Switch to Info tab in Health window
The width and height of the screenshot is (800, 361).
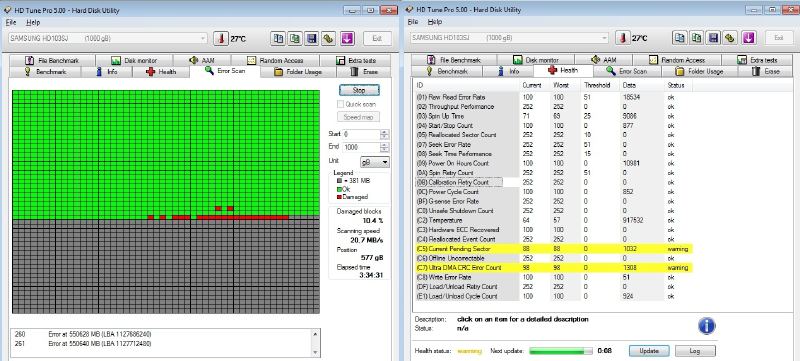tap(509, 71)
